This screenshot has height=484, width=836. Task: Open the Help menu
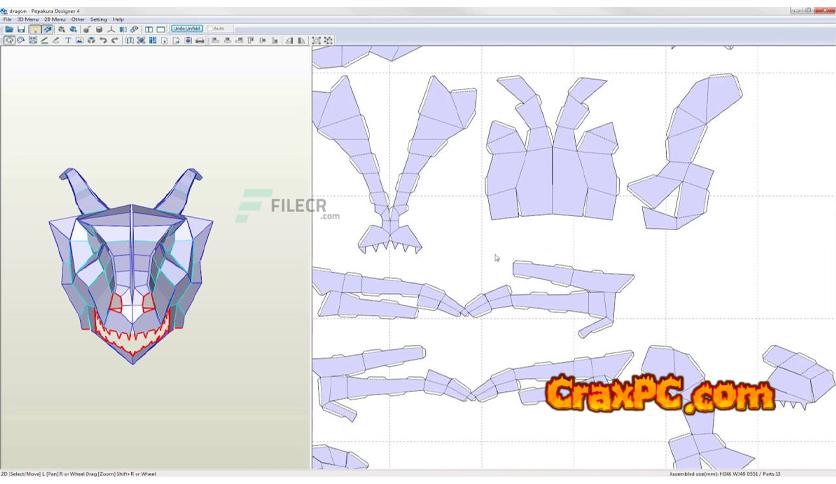coord(118,19)
